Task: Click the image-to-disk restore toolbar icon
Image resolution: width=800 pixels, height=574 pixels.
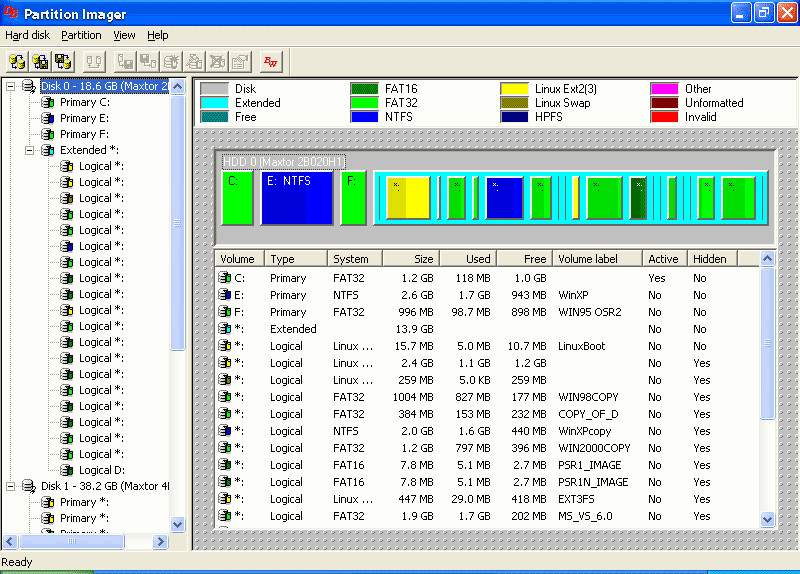Action: 63,62
